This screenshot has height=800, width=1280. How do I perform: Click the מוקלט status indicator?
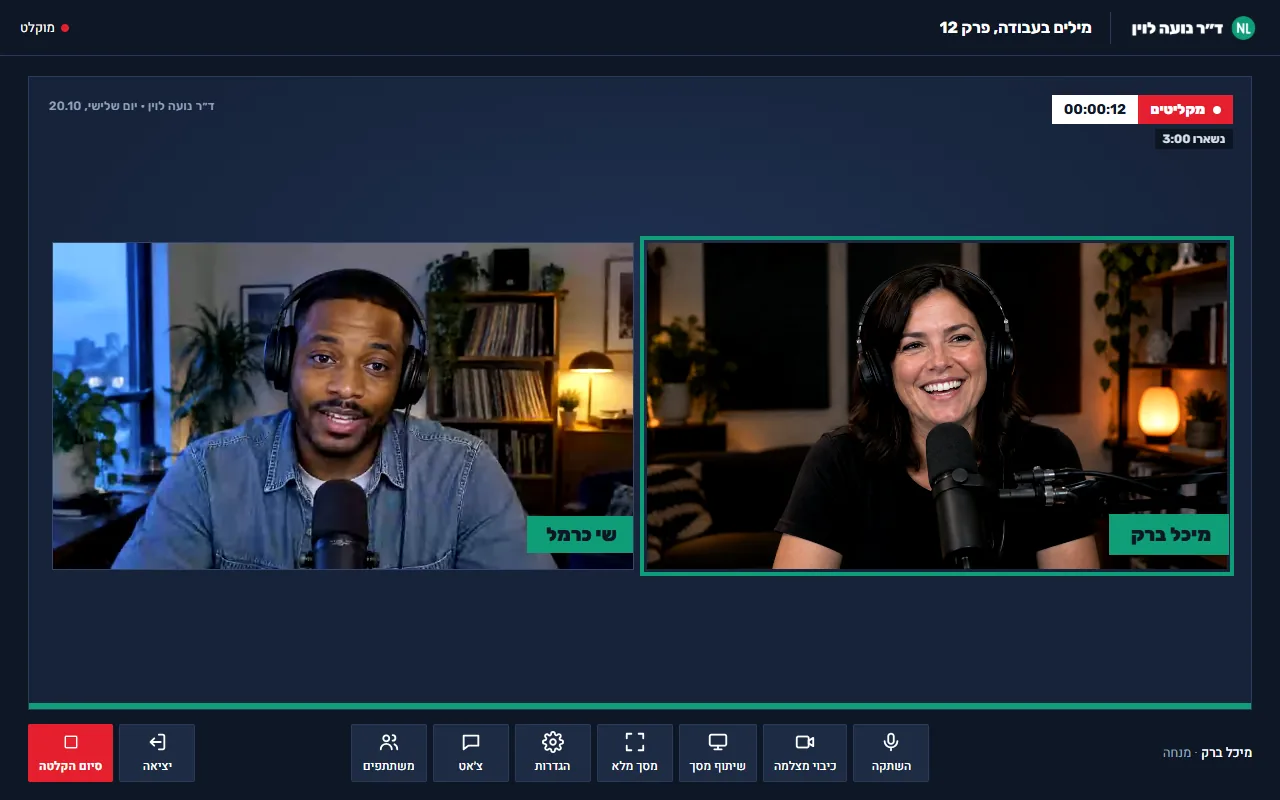(44, 28)
